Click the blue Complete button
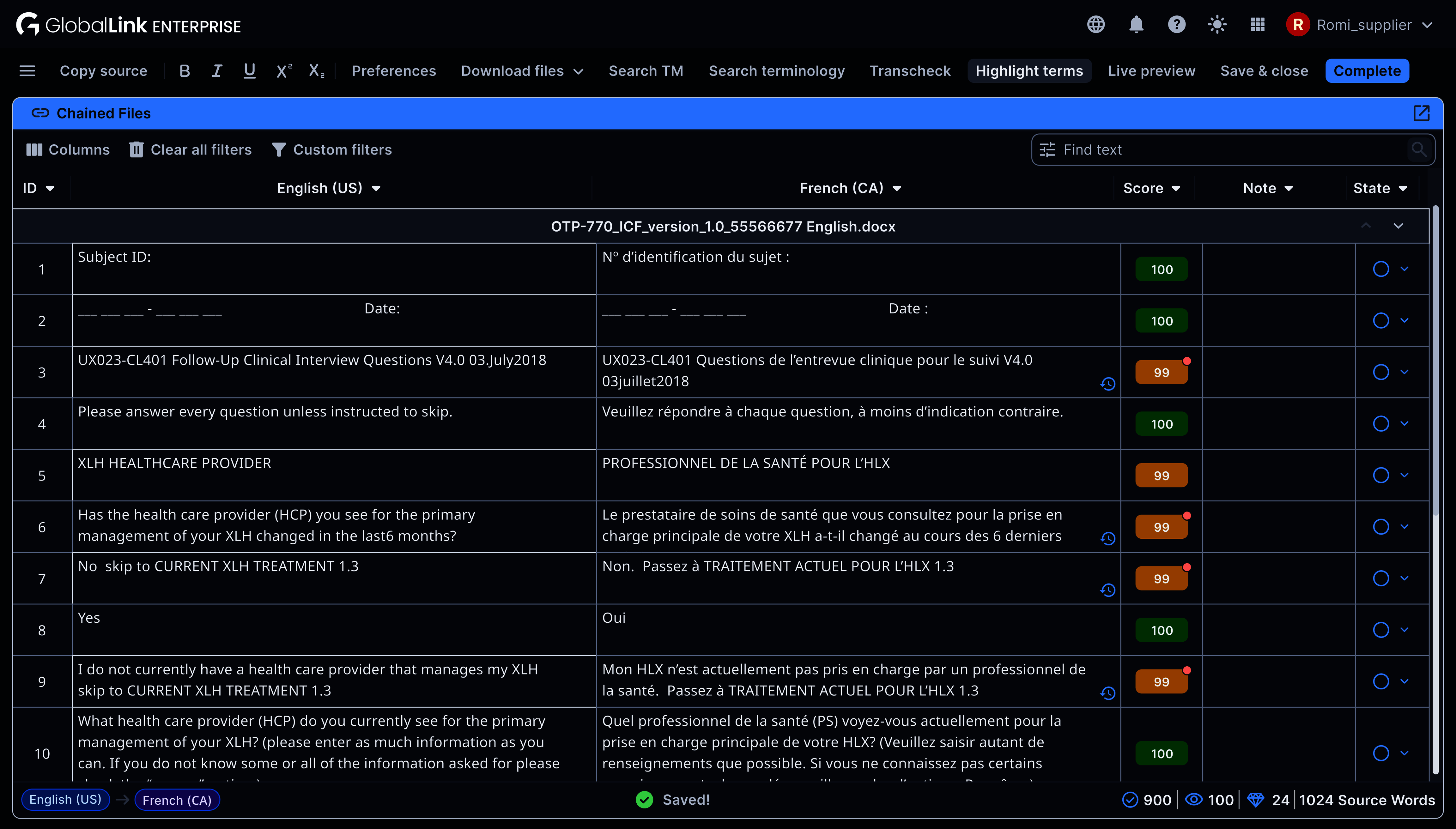 pyautogui.click(x=1367, y=70)
